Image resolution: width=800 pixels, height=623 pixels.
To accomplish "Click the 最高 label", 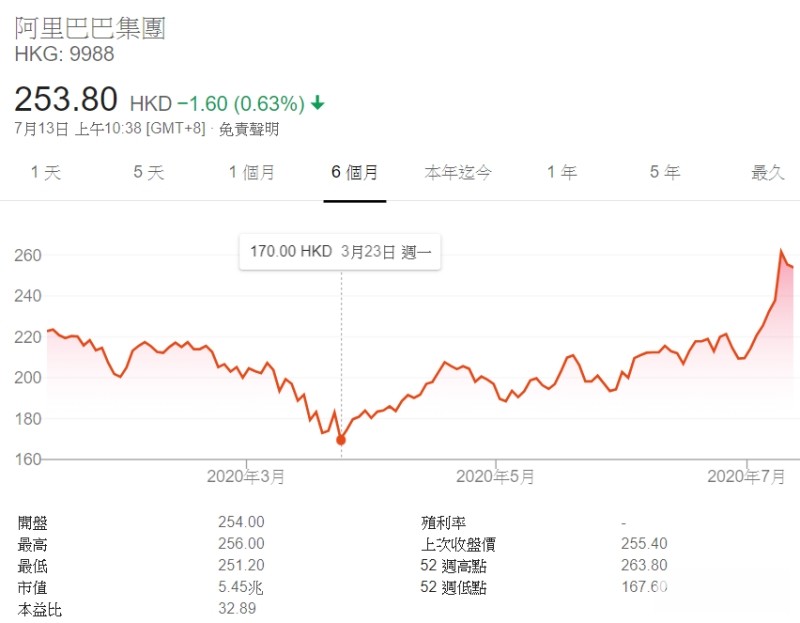I will 33,544.
